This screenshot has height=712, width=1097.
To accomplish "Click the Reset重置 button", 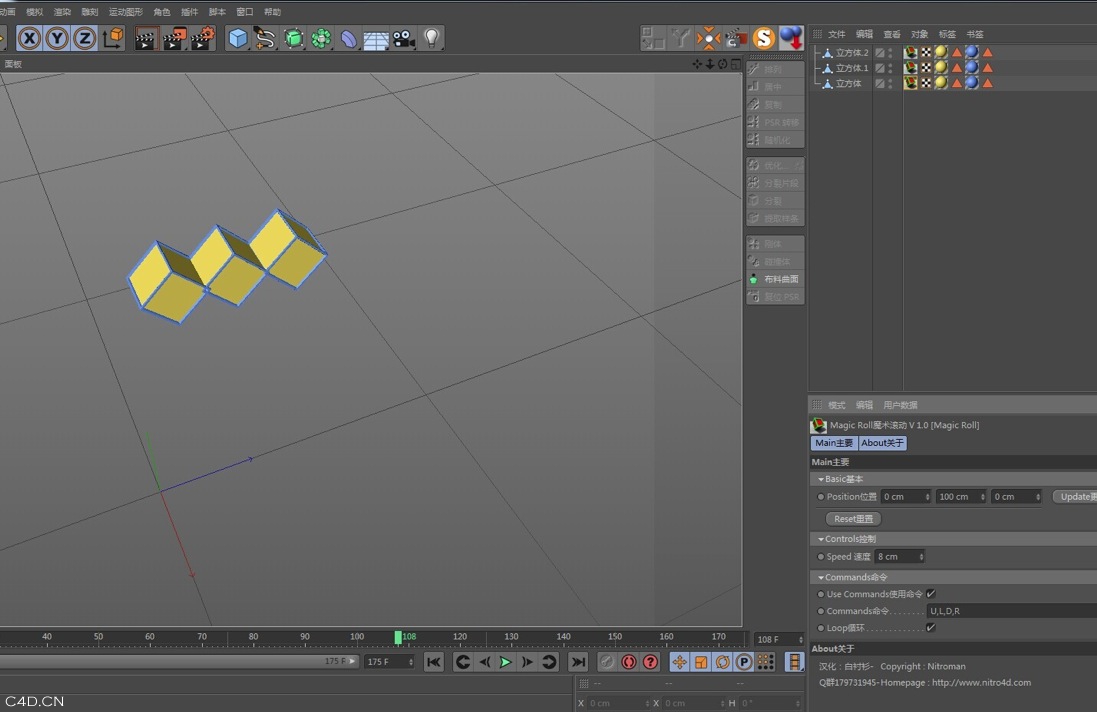I will [851, 518].
